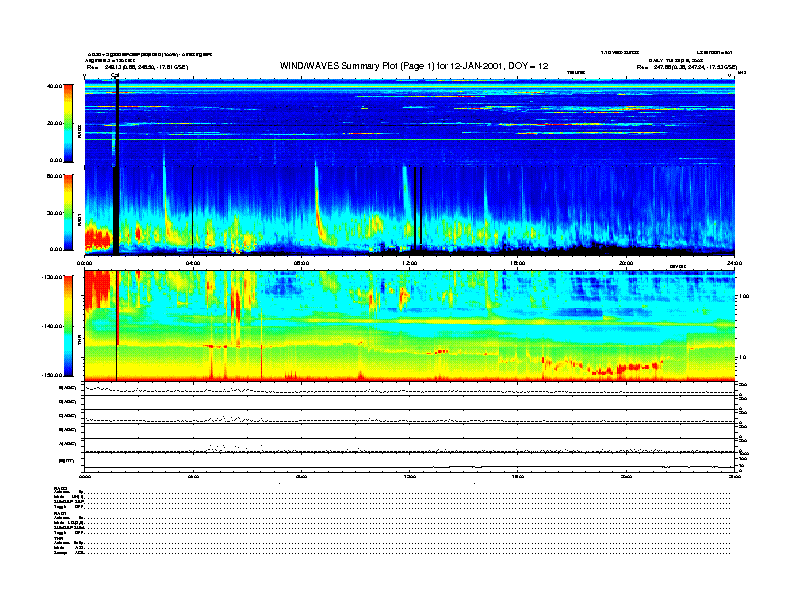The width and height of the screenshot is (792, 612).
Task: Select the TNR intensity color bar
Action: (68, 326)
